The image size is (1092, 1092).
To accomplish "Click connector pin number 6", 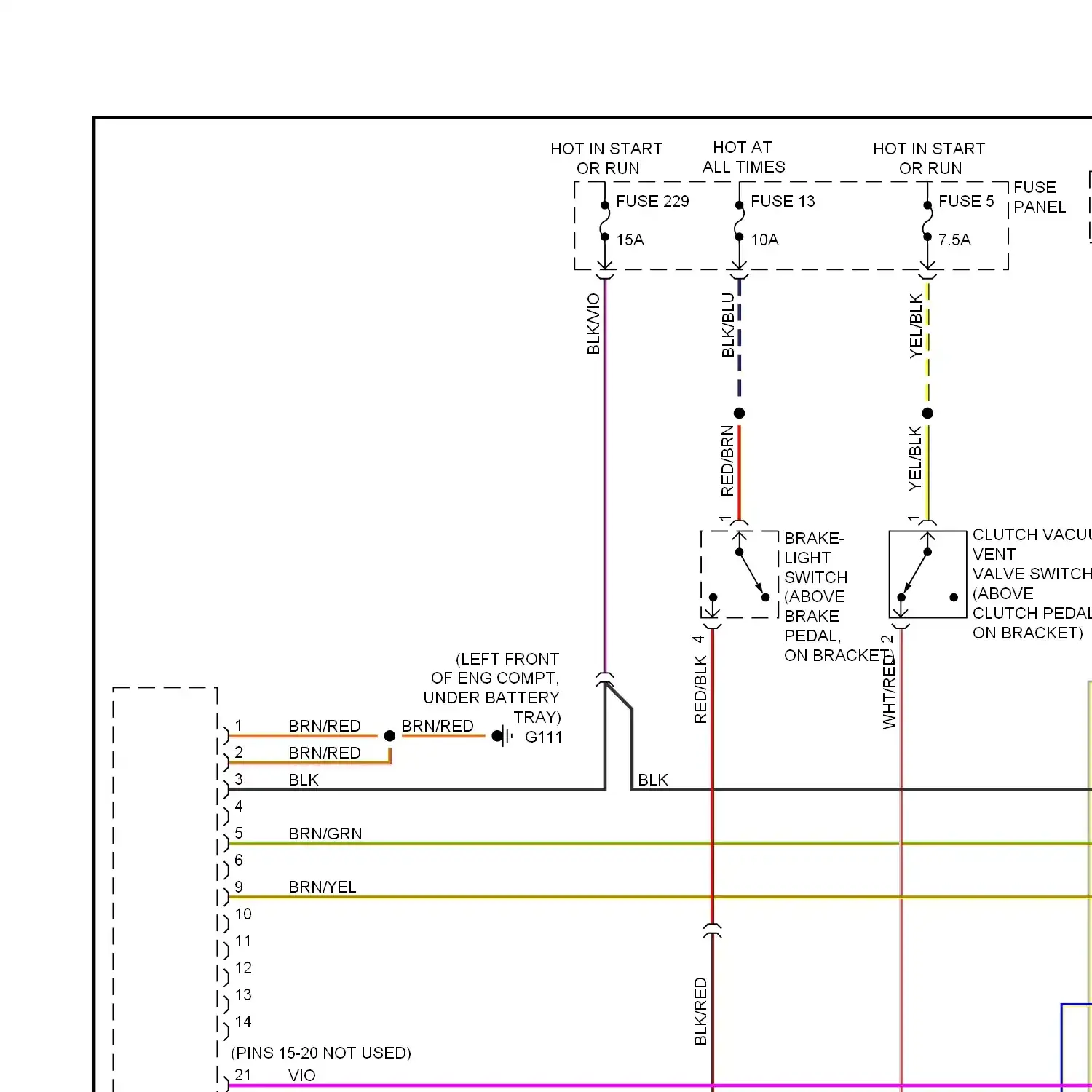I will 239,860.
